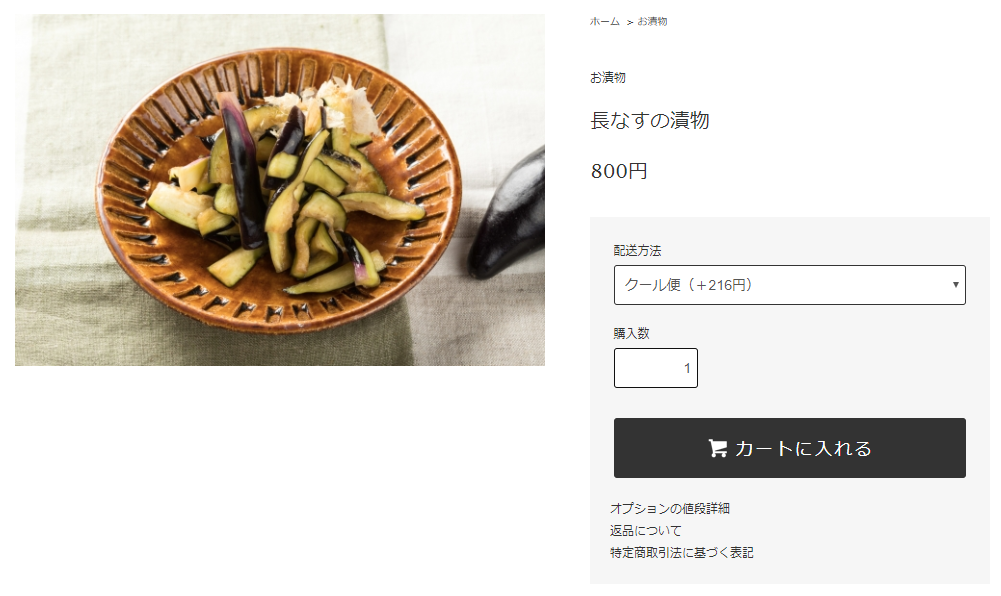The width and height of the screenshot is (1001, 596).
Task: Click the breadcrumb separator arrow
Action: click(x=629, y=22)
